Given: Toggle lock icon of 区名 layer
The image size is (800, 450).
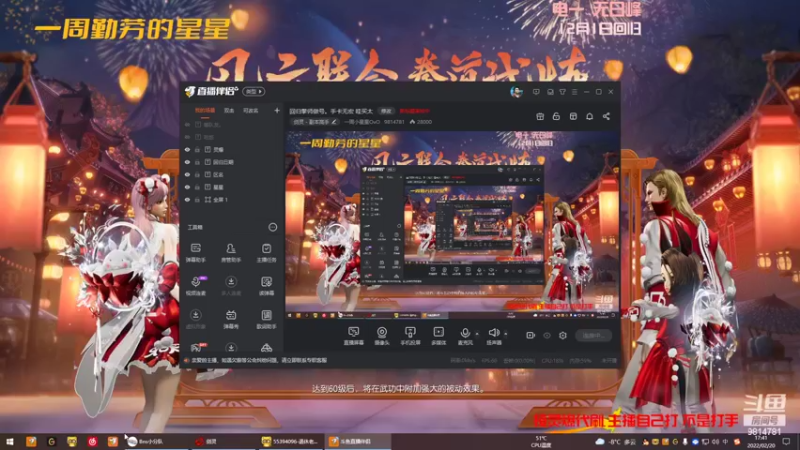Looking at the screenshot, I should pyautogui.click(x=197, y=174).
